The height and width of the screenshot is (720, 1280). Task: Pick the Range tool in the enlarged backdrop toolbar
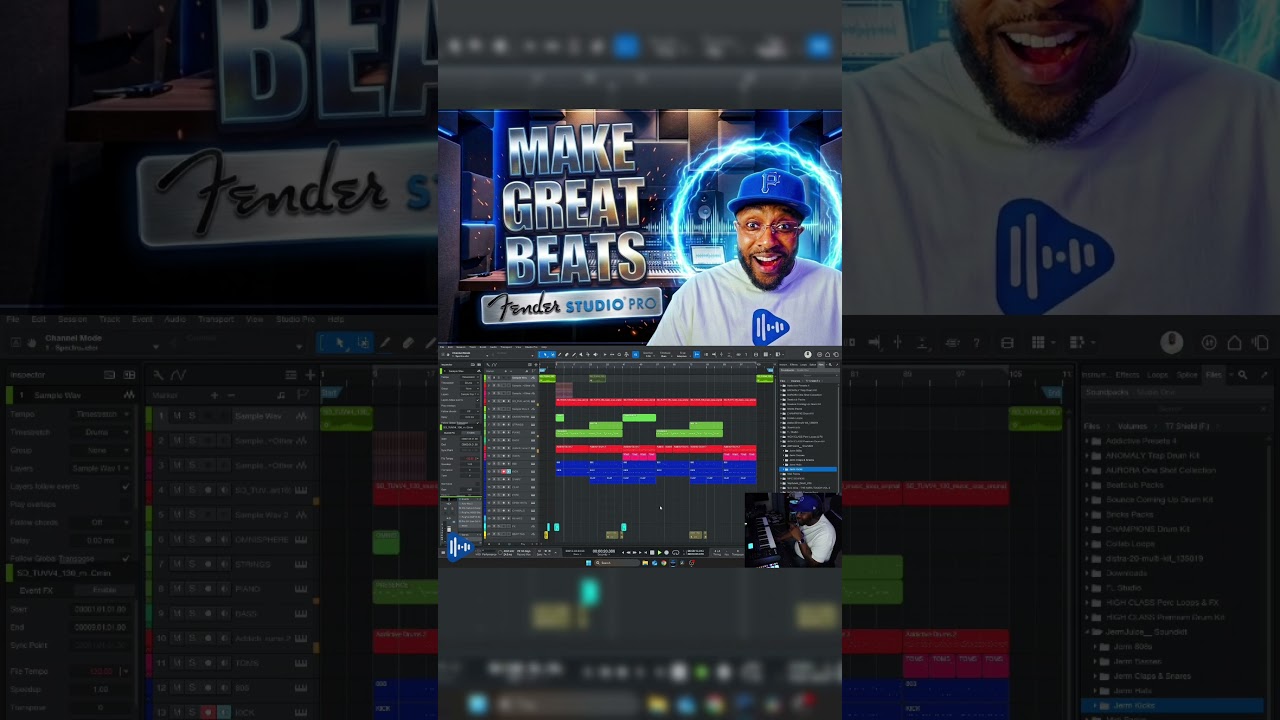tap(363, 343)
